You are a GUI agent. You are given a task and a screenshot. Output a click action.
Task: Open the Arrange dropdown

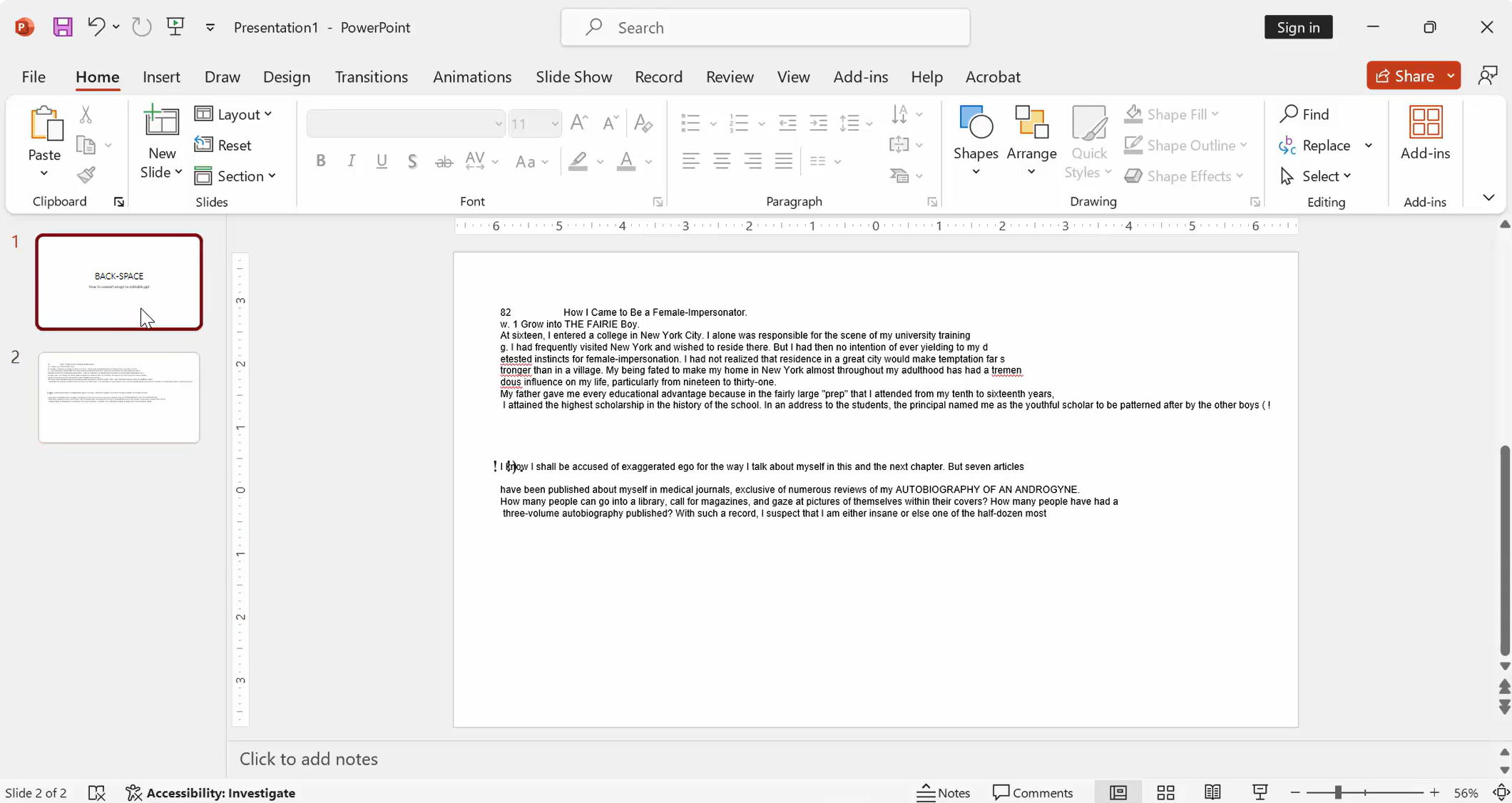point(1031,141)
